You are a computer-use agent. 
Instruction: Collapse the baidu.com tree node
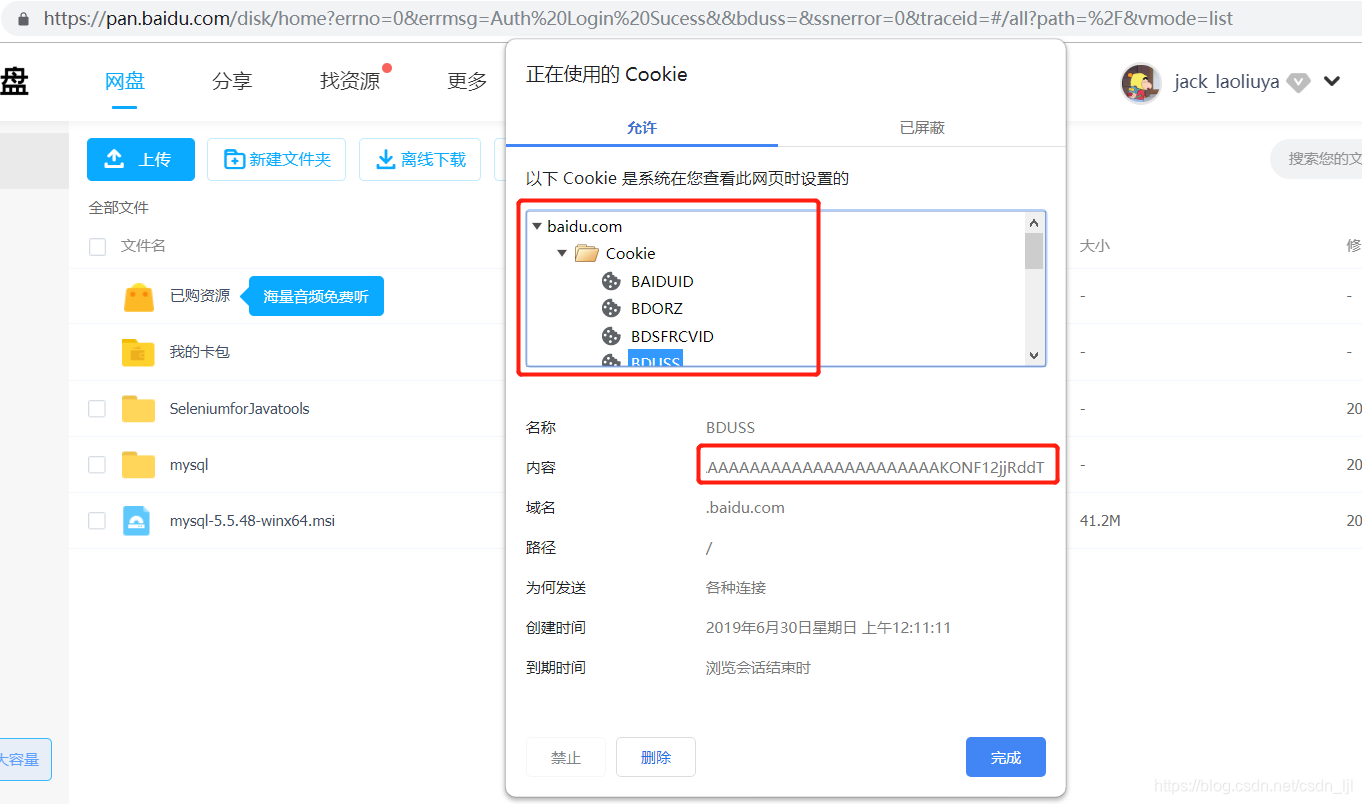coord(537,226)
